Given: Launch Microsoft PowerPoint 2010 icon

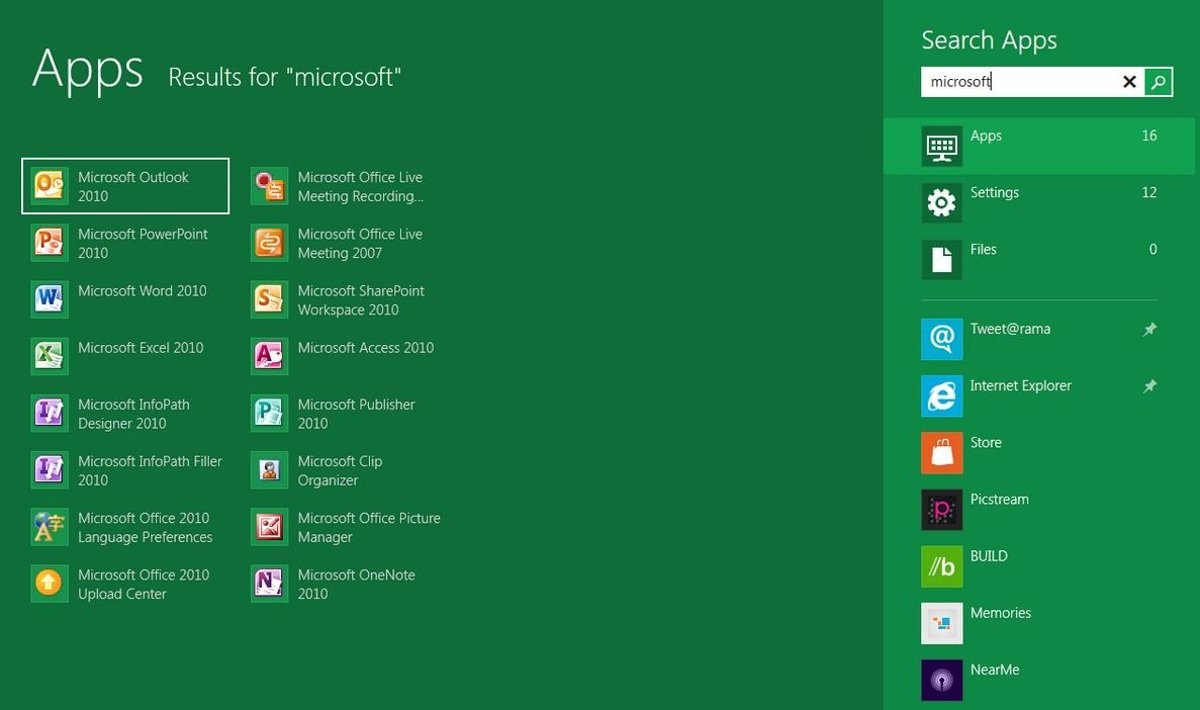Looking at the screenshot, I should click(50, 243).
